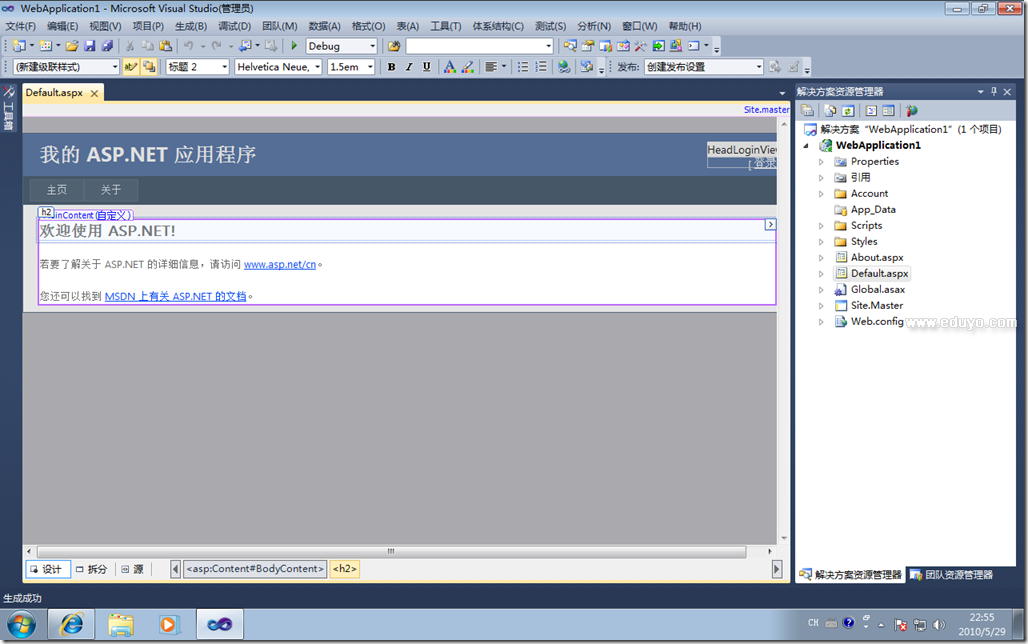Open the 调试(D) menu
Image resolution: width=1028 pixels, height=644 pixels.
(235, 26)
